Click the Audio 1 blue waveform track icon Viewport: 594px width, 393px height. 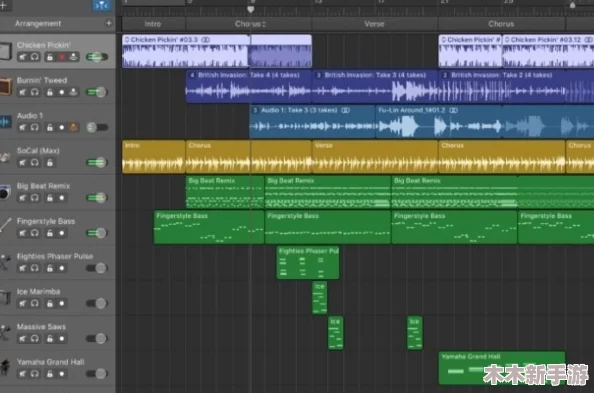(6, 122)
